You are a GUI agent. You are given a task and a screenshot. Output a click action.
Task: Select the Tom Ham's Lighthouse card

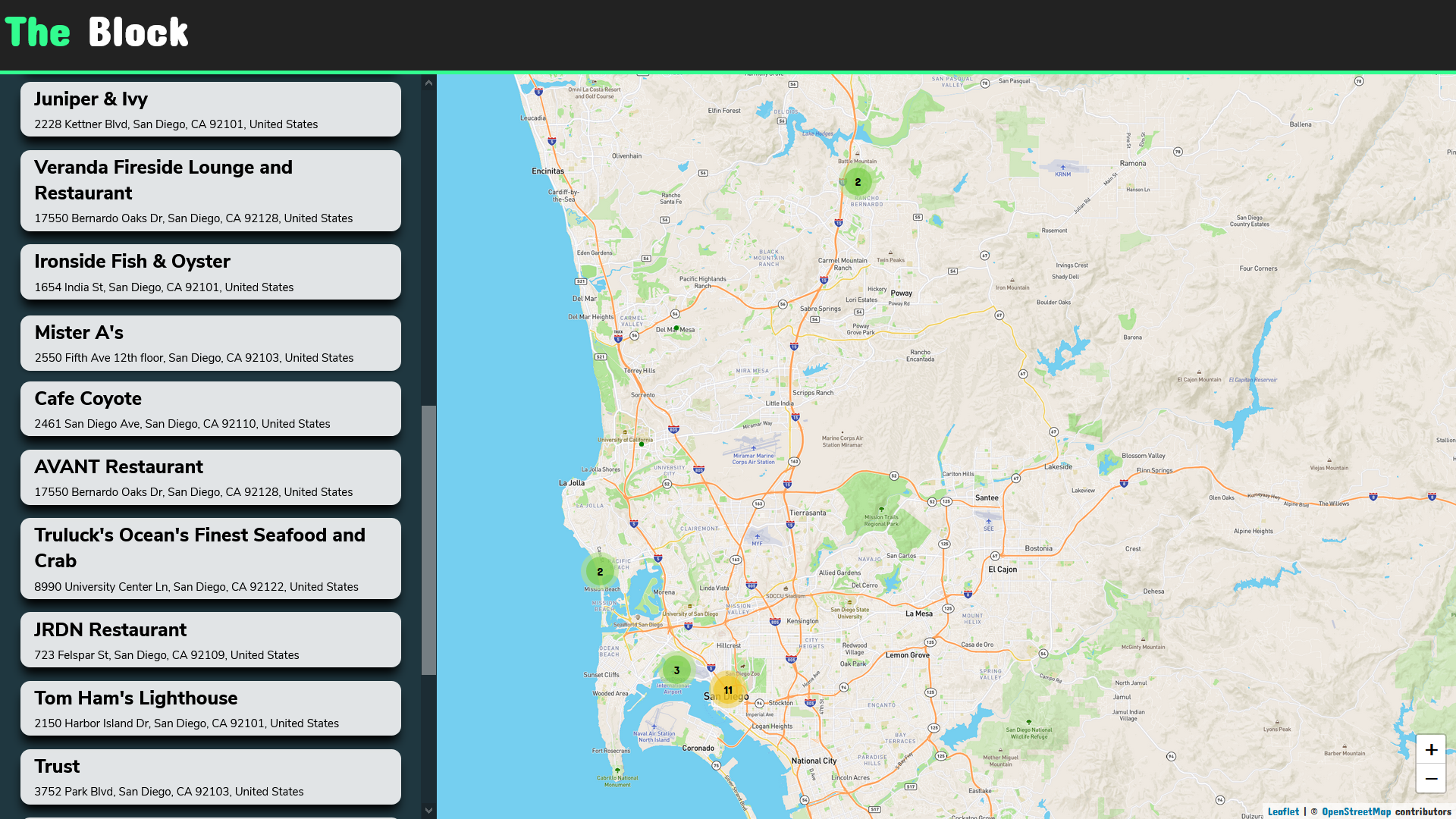211,709
